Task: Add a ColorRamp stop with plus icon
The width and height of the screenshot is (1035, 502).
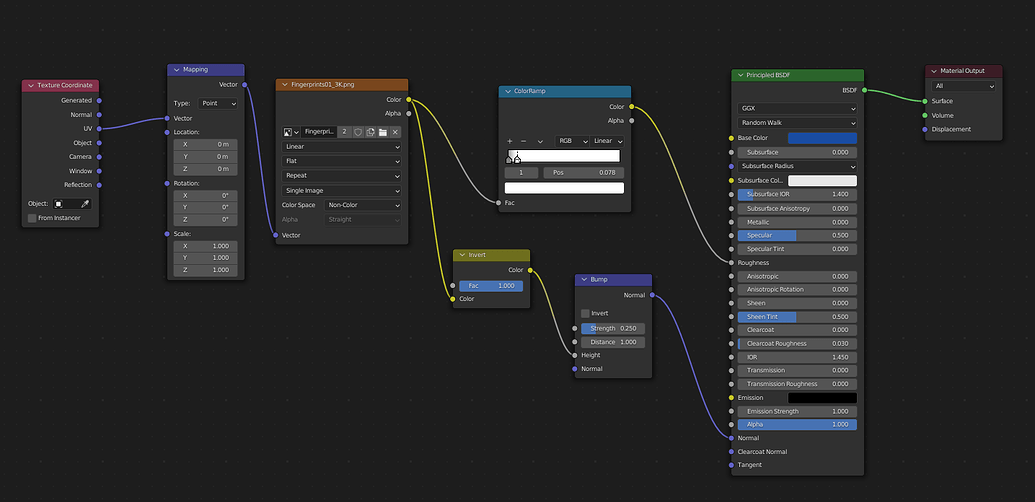Action: tap(510, 141)
